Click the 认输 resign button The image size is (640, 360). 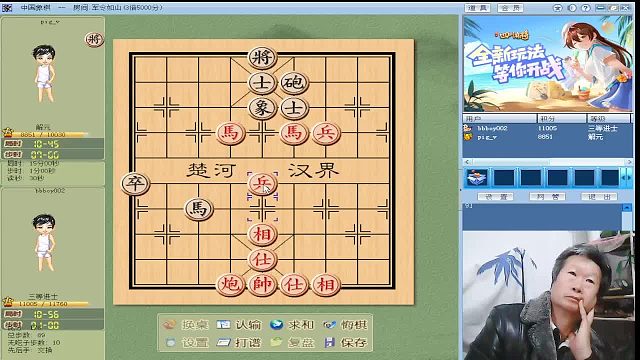(x=238, y=325)
